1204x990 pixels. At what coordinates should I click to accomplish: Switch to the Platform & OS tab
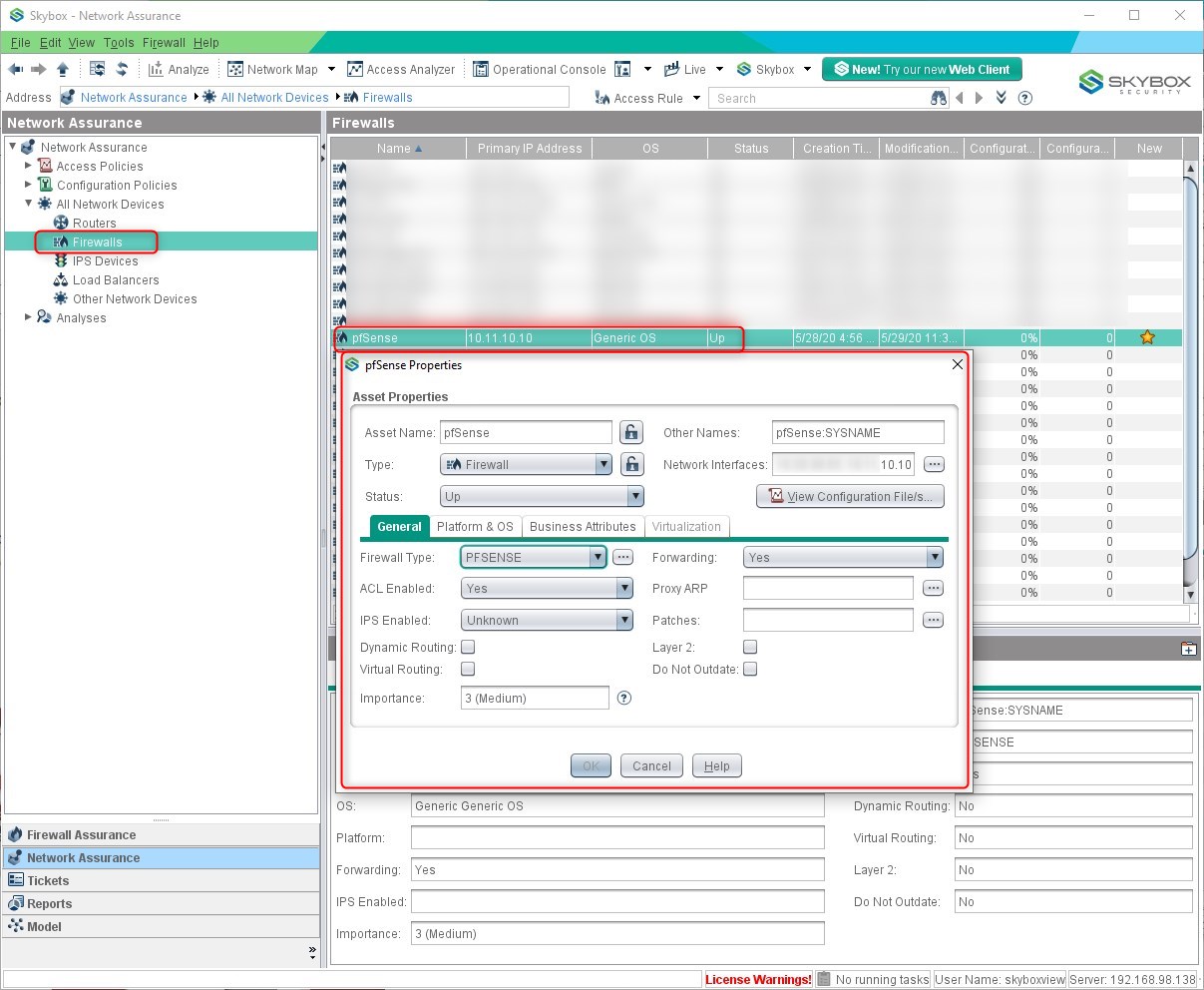coord(475,526)
